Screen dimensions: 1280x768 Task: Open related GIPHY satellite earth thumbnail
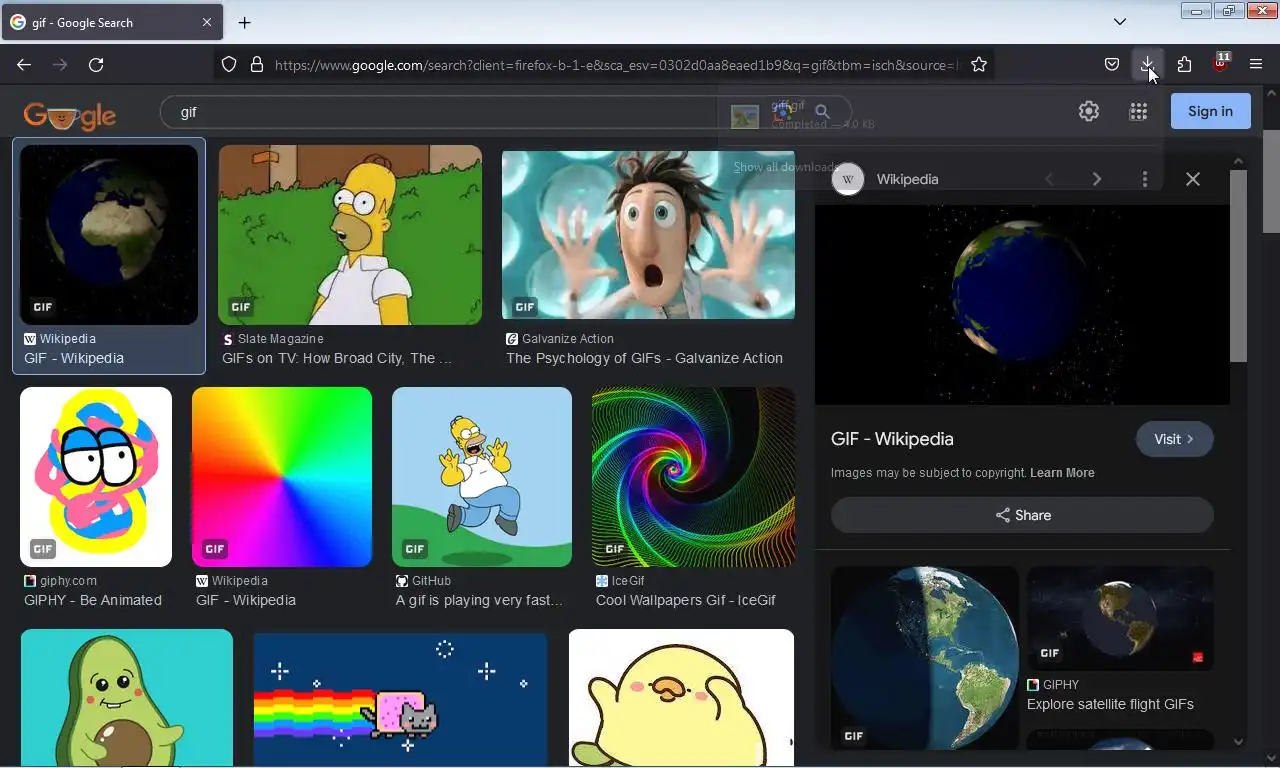1120,618
